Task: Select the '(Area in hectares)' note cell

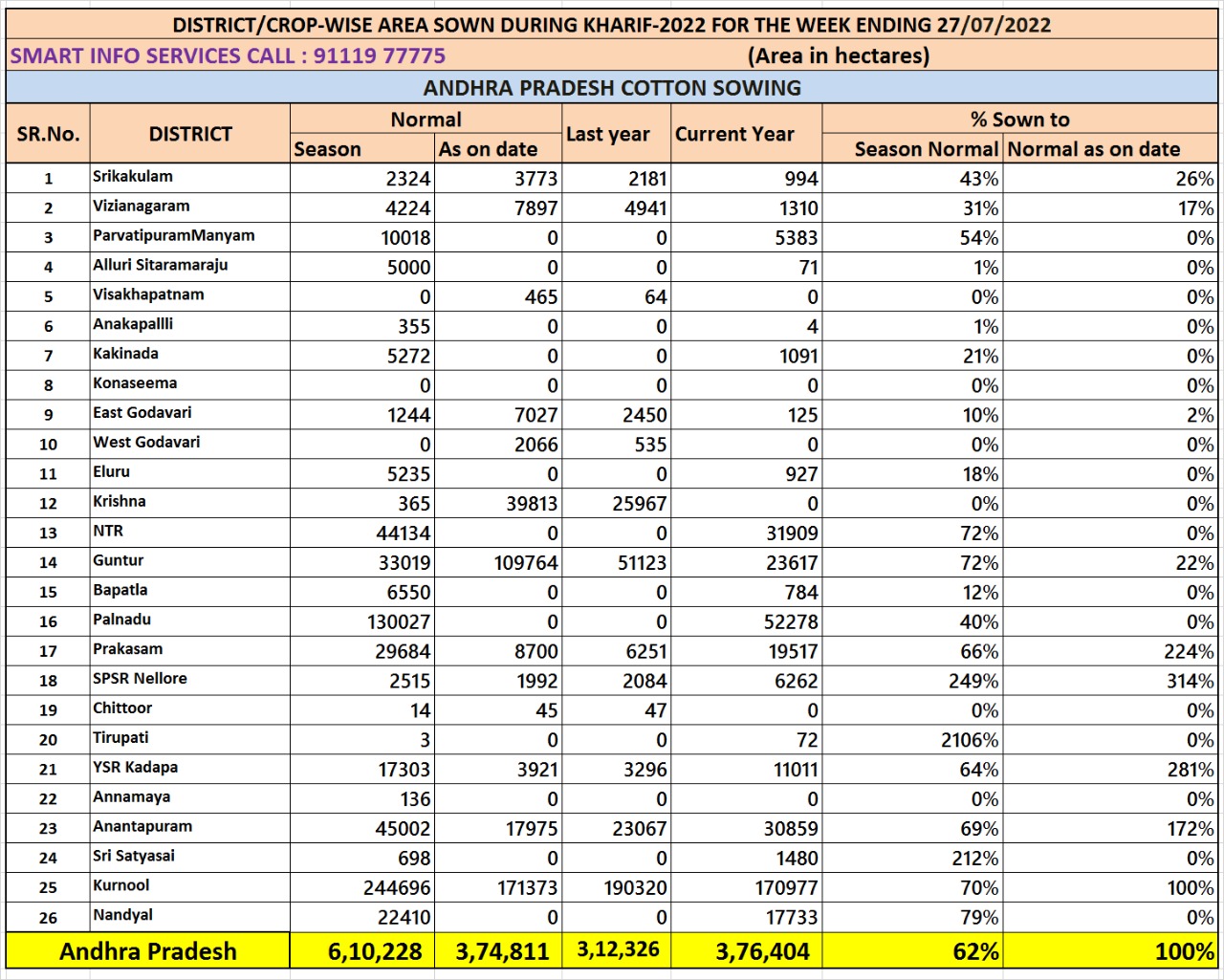Action: tap(839, 55)
